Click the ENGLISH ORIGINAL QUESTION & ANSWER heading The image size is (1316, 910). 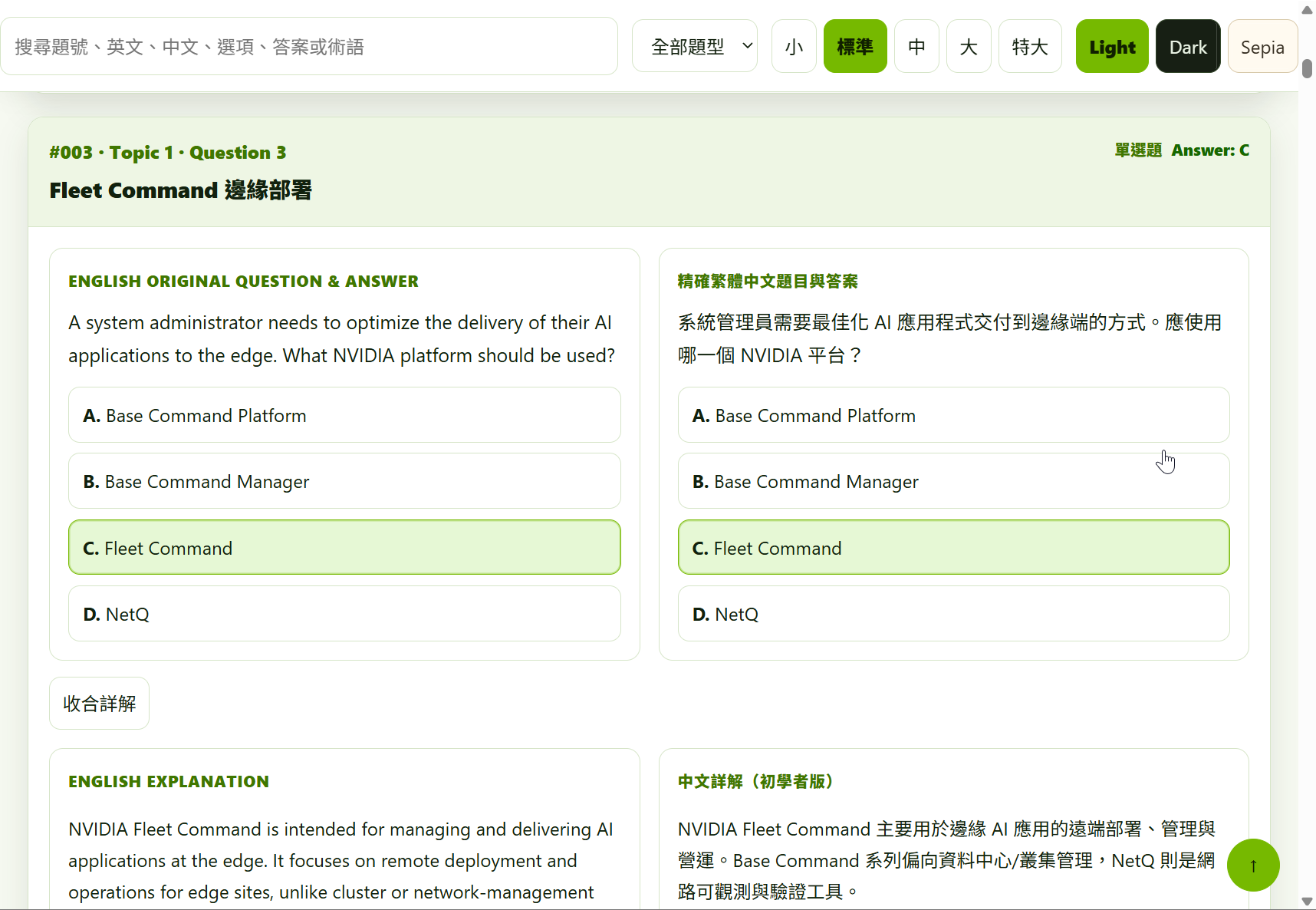coord(243,282)
